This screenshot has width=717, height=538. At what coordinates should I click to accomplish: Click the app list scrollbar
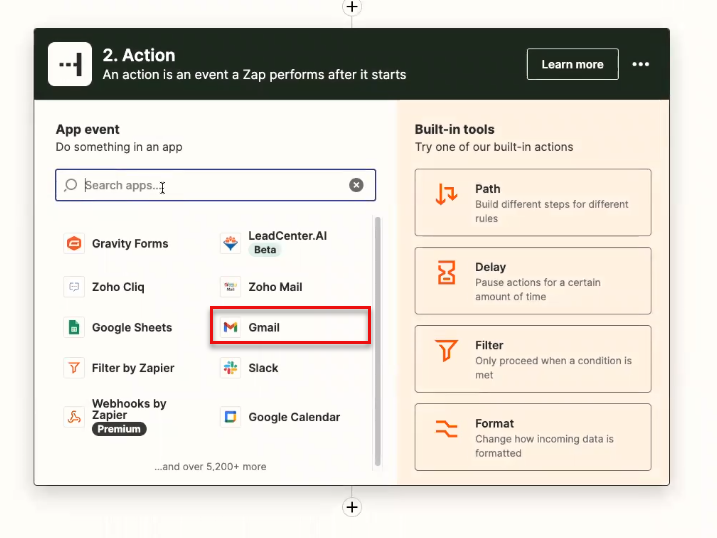coord(377,340)
